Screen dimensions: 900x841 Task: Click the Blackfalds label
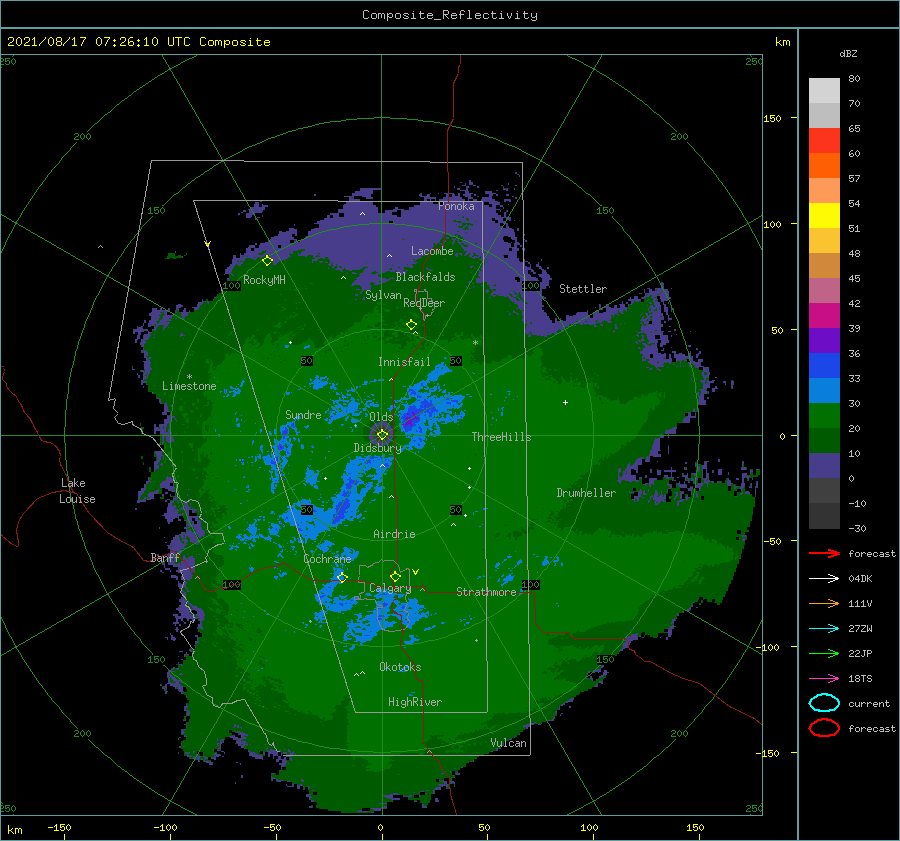point(425,277)
